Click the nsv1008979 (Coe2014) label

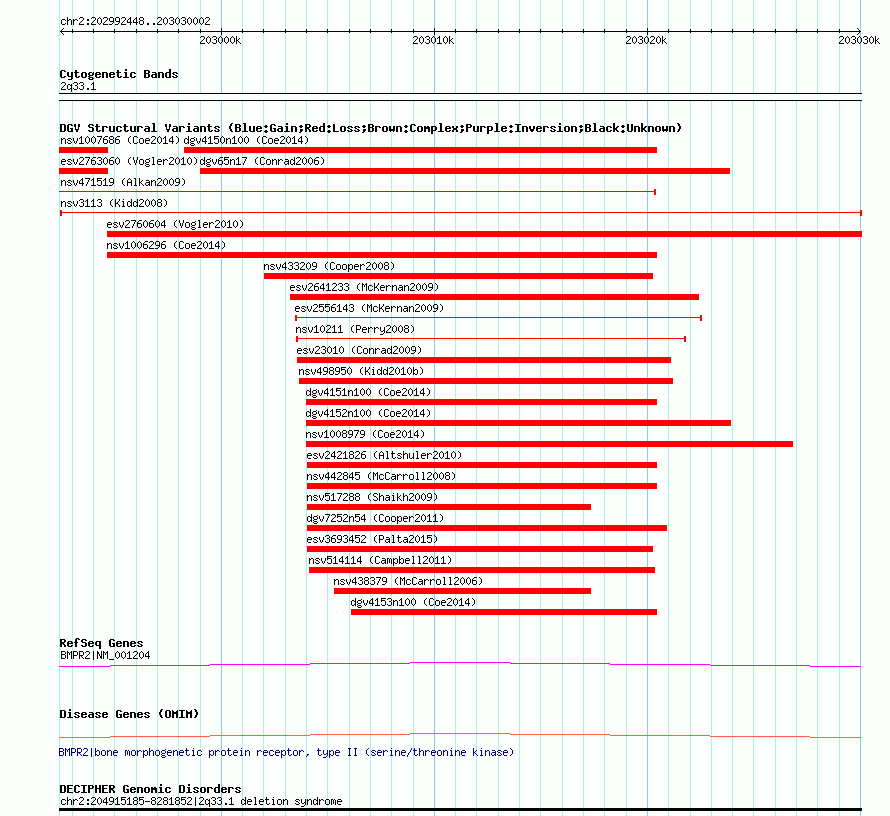coord(366,434)
